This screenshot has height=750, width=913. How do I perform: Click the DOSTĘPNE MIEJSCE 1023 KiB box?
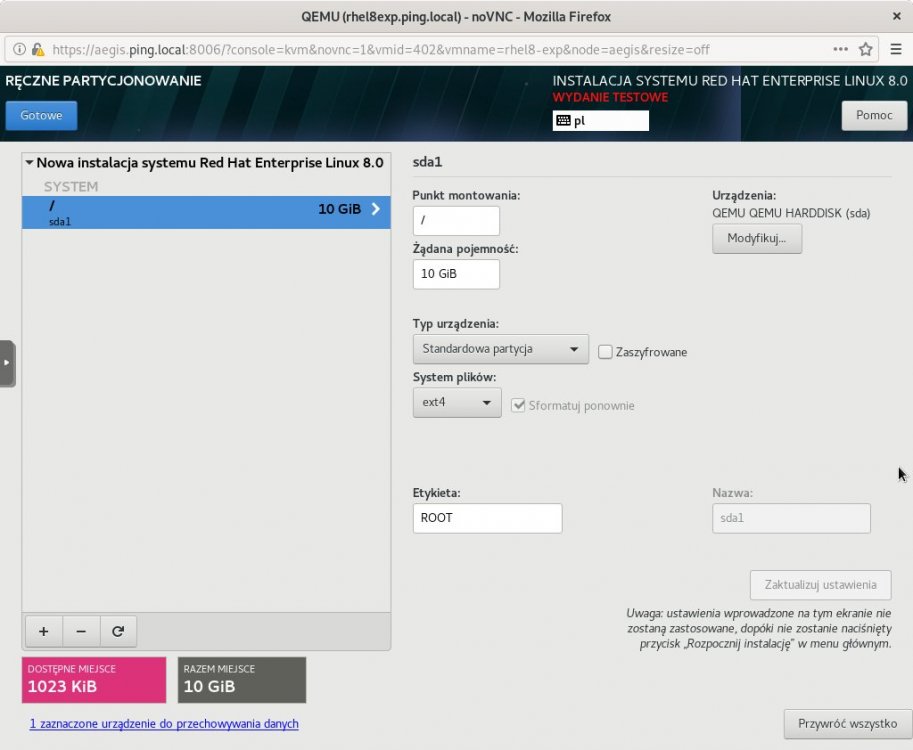pos(94,680)
